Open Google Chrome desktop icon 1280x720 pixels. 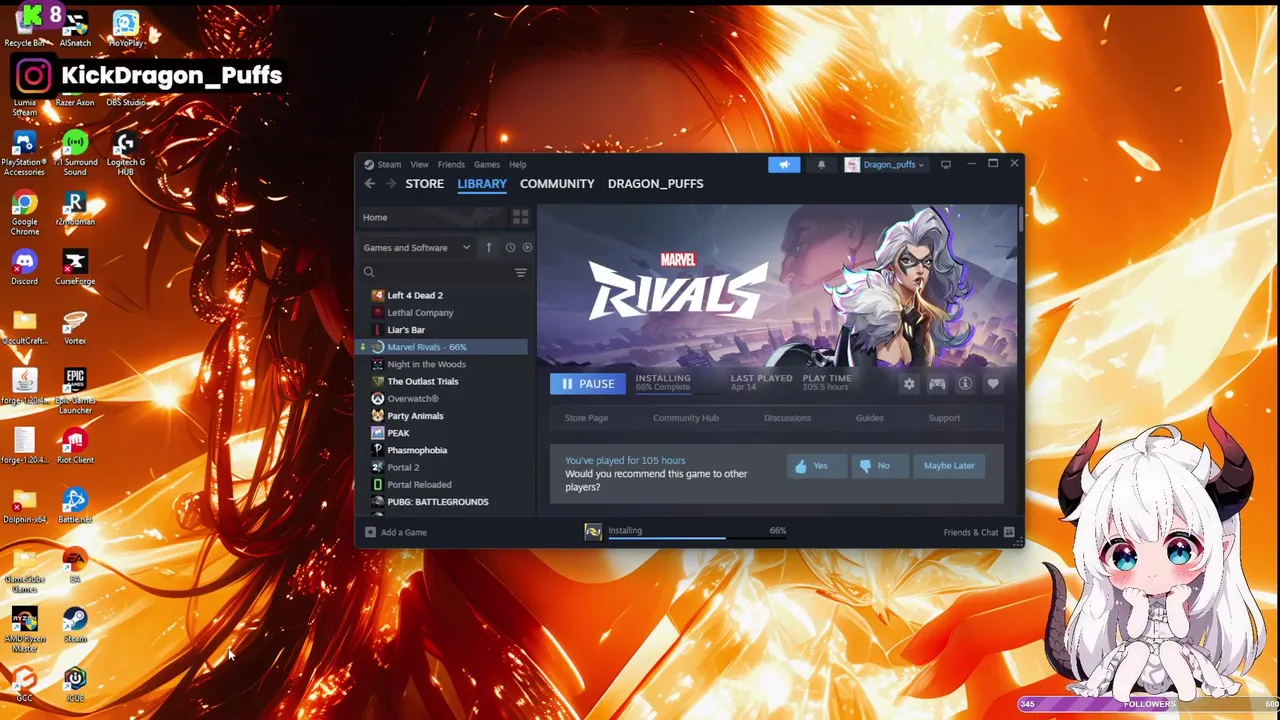click(25, 214)
